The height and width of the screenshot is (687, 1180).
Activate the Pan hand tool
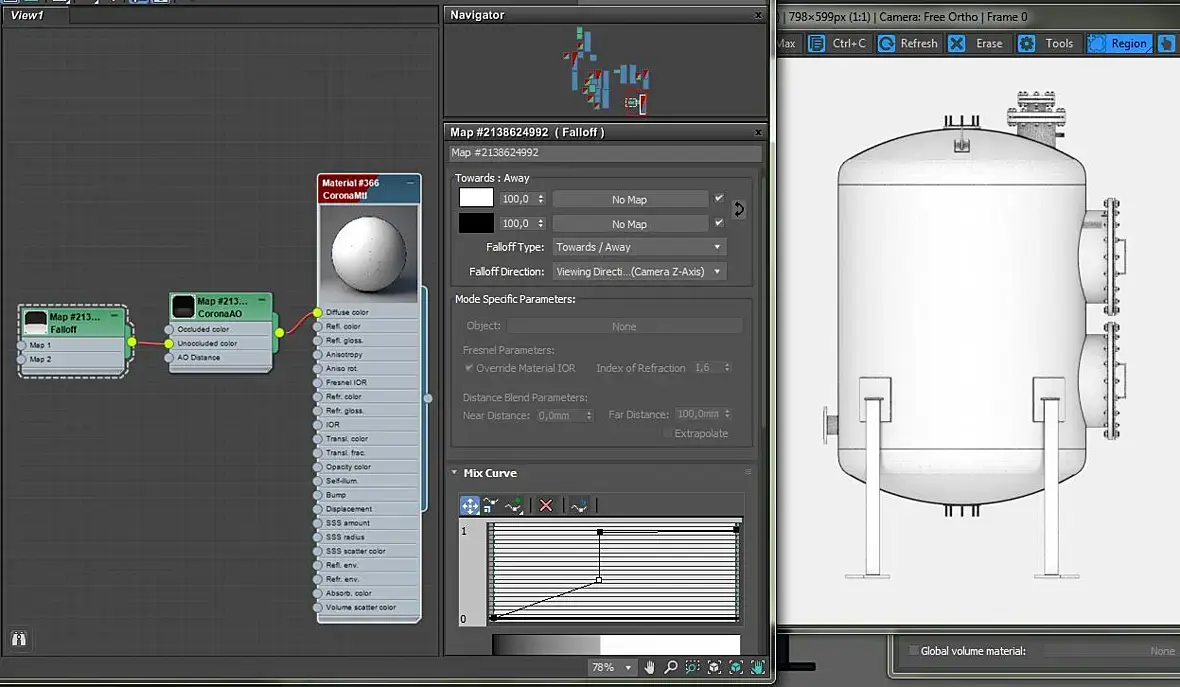point(650,667)
